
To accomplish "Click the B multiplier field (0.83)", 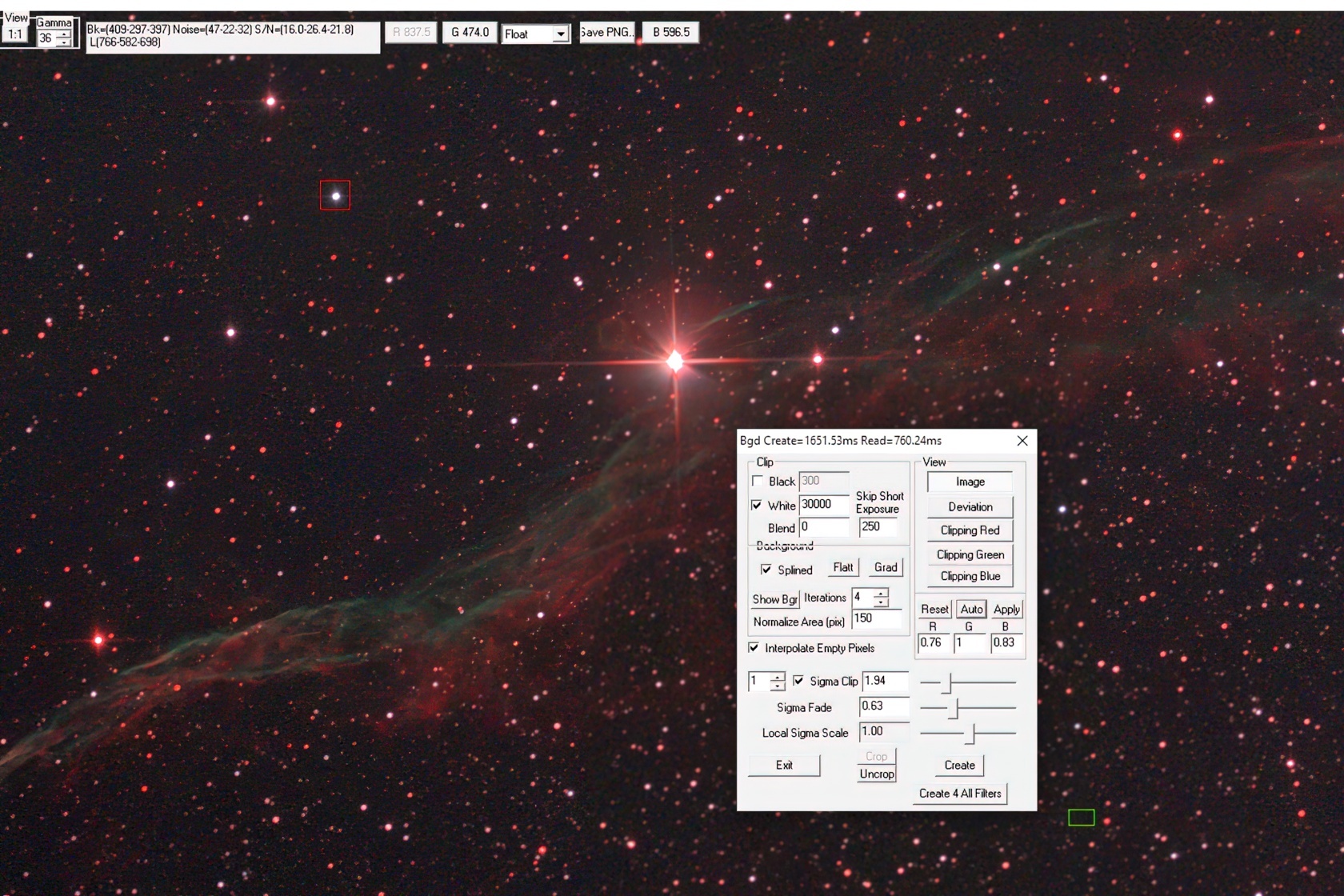I will click(1006, 642).
